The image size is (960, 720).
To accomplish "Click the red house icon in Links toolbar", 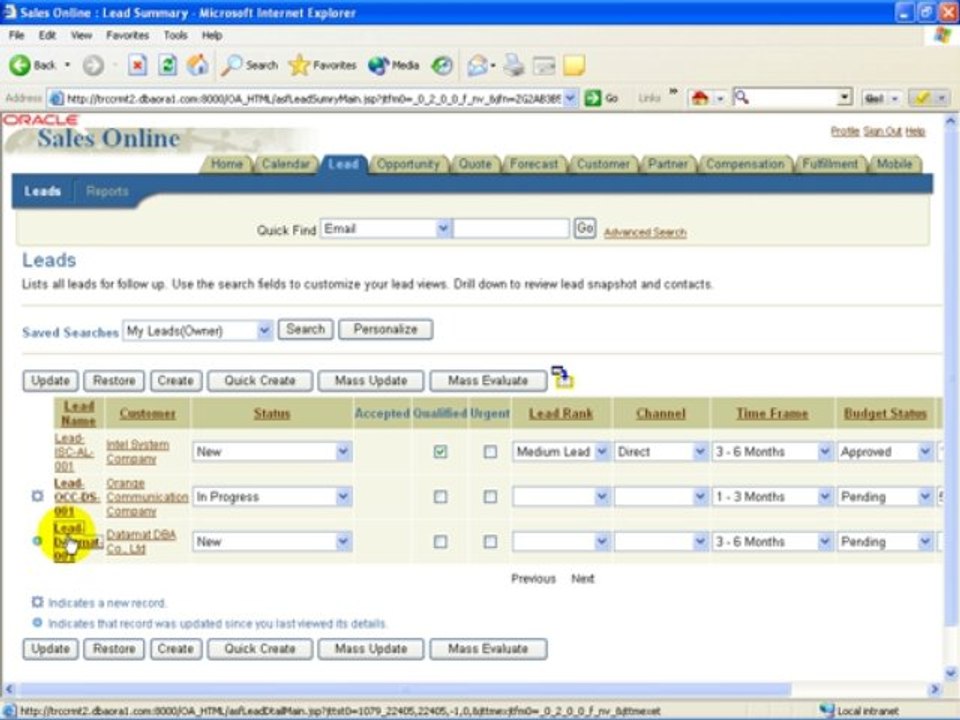I will pos(700,98).
